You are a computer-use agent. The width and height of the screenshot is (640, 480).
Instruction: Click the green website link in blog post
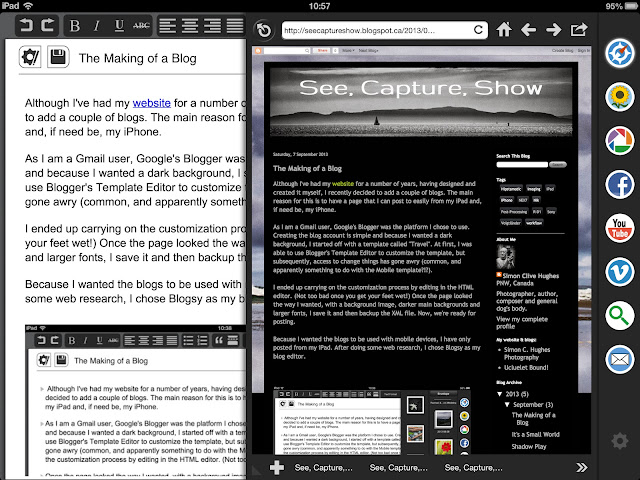tap(343, 184)
